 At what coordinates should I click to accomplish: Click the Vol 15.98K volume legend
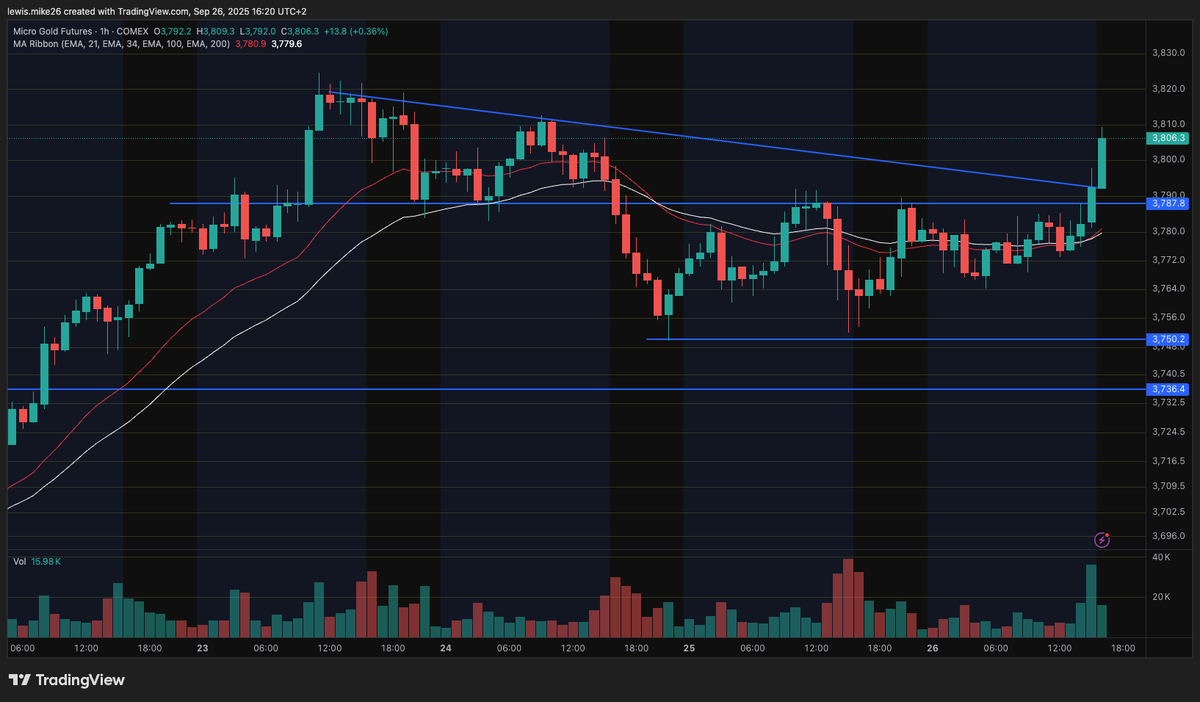tap(37, 562)
